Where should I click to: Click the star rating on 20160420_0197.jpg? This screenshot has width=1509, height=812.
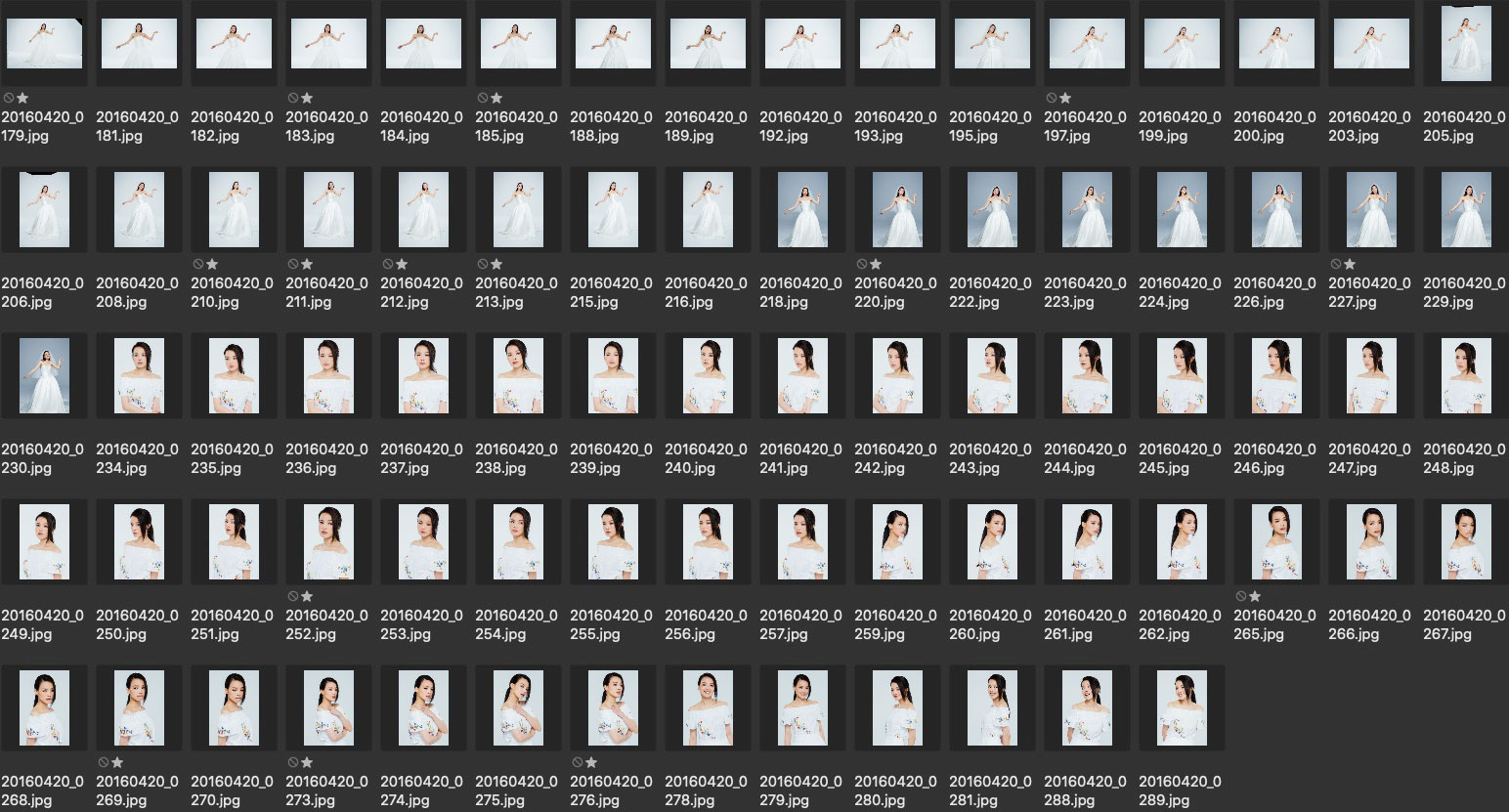pyautogui.click(x=1065, y=98)
